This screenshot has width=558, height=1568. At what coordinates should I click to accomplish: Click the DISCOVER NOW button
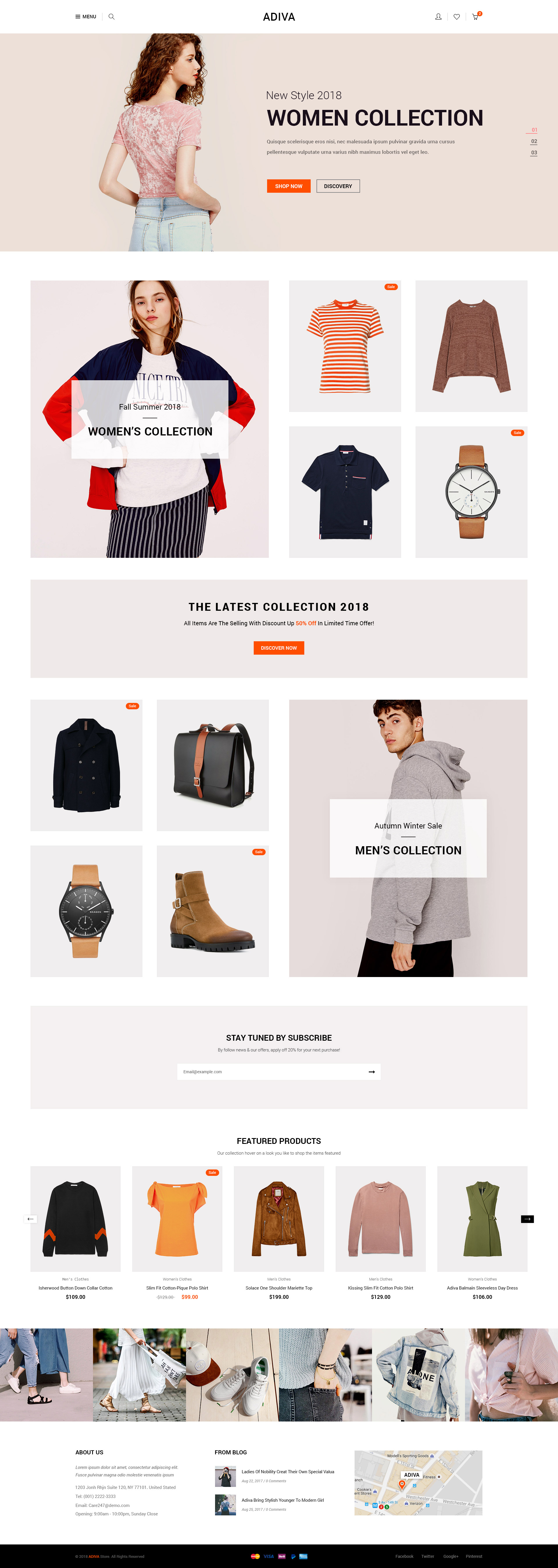(x=279, y=648)
